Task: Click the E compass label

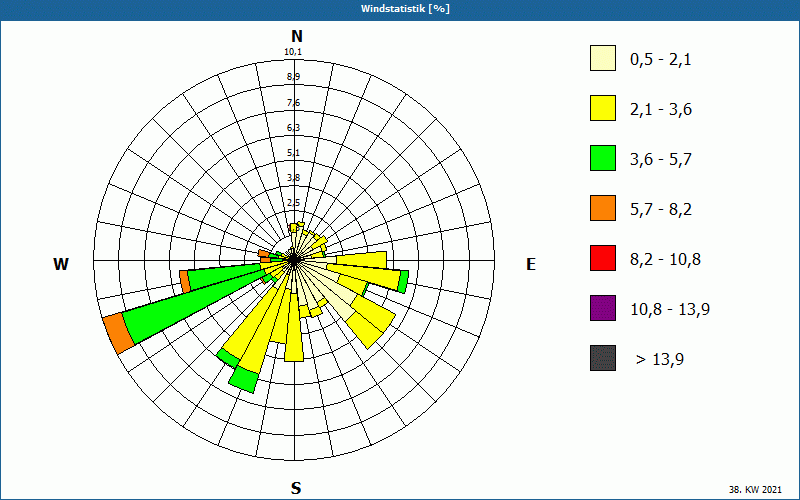Action: (531, 264)
